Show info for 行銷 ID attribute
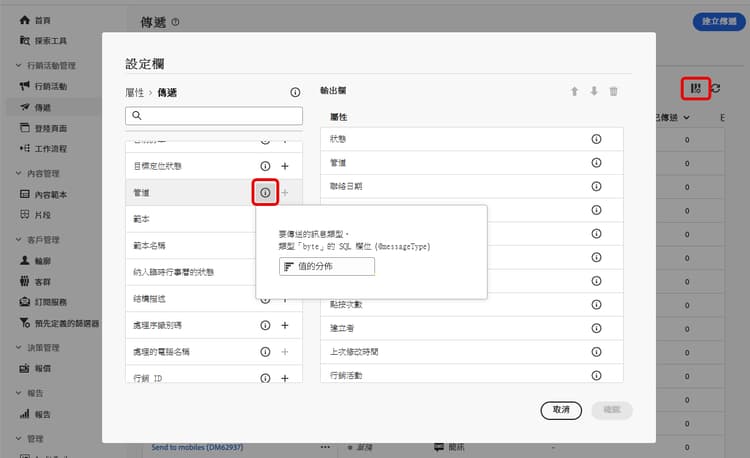 point(265,378)
